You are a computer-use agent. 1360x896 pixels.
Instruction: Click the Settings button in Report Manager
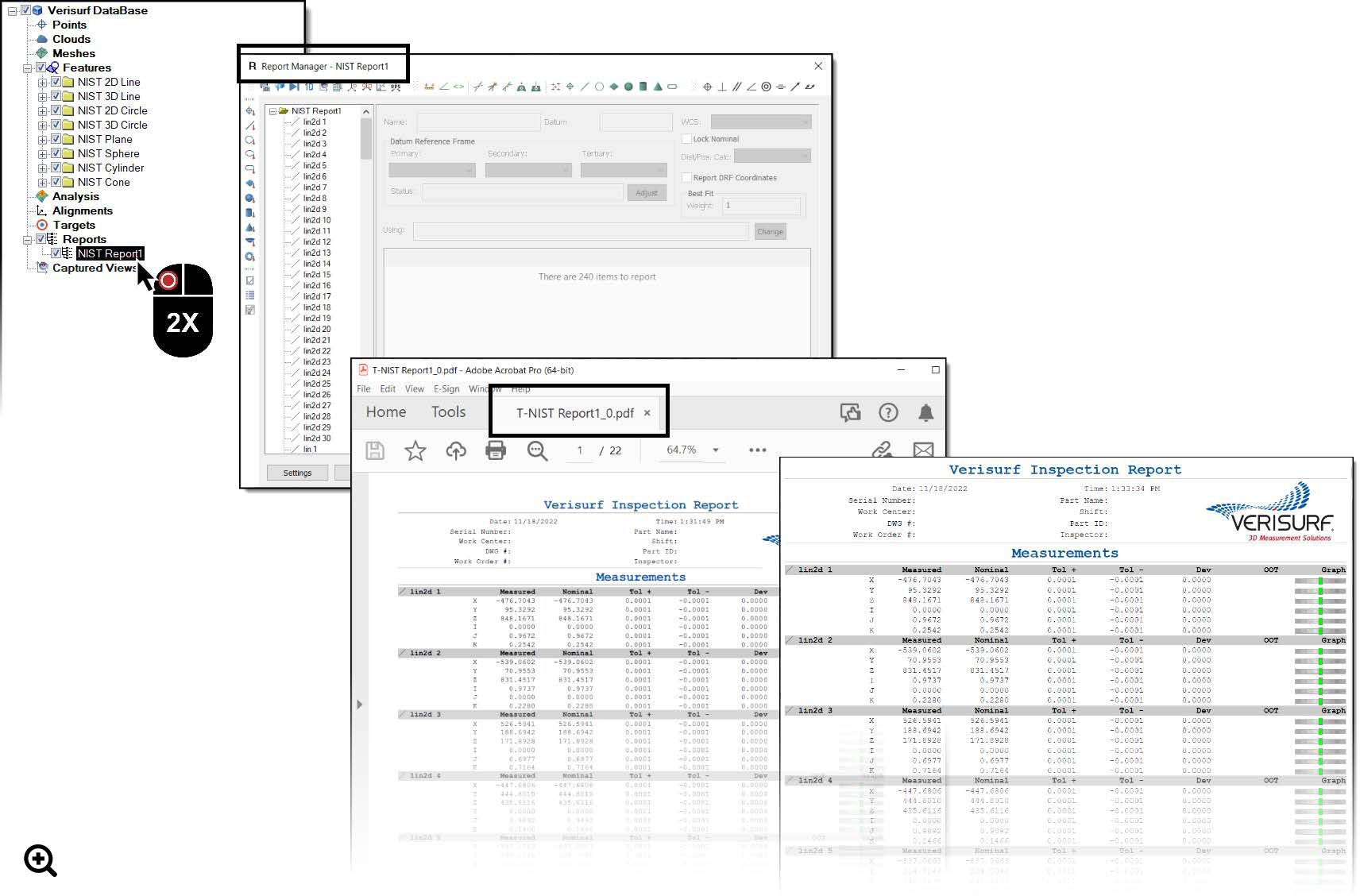pos(298,473)
